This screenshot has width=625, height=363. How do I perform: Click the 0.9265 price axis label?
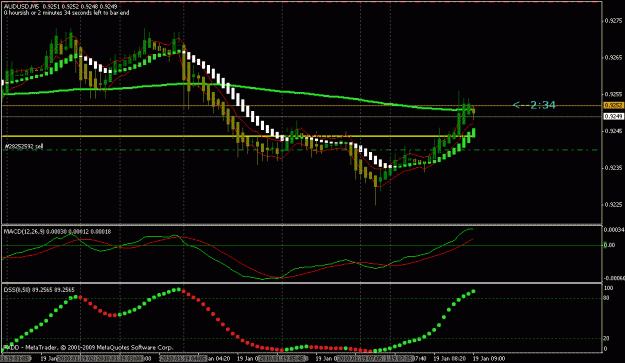pos(613,57)
